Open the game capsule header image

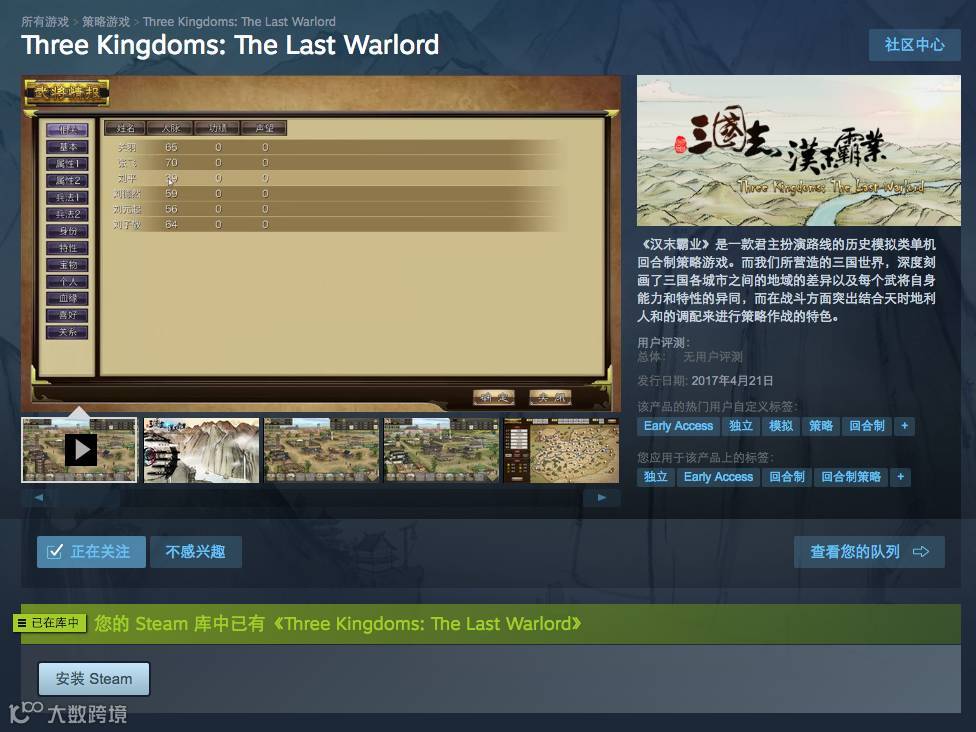point(799,151)
